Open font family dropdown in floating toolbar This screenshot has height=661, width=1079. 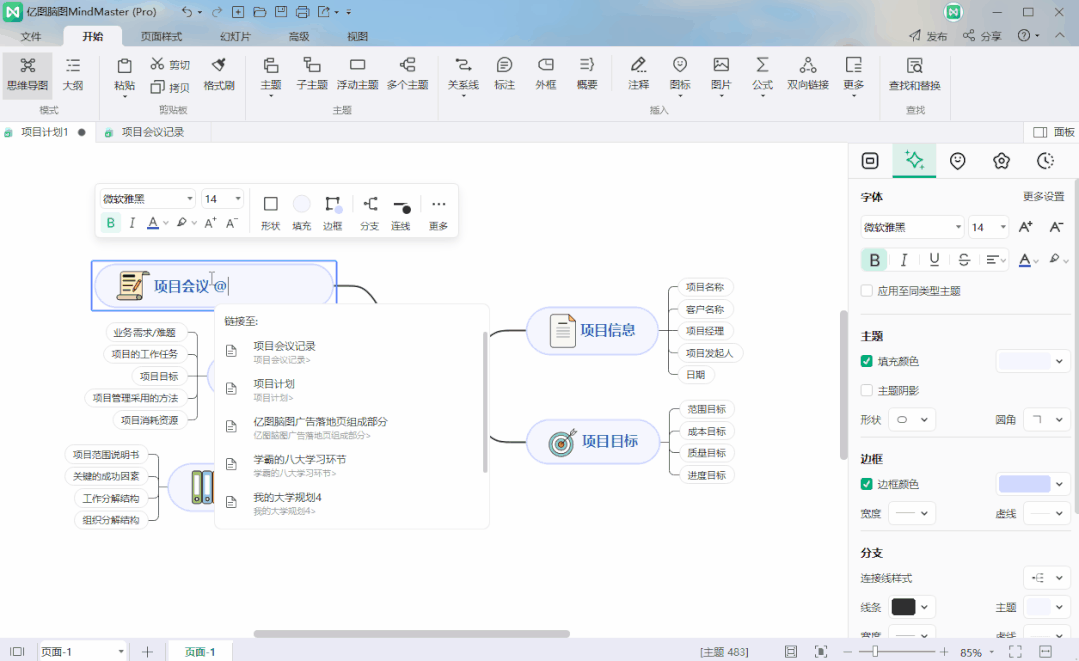pyautogui.click(x=147, y=199)
